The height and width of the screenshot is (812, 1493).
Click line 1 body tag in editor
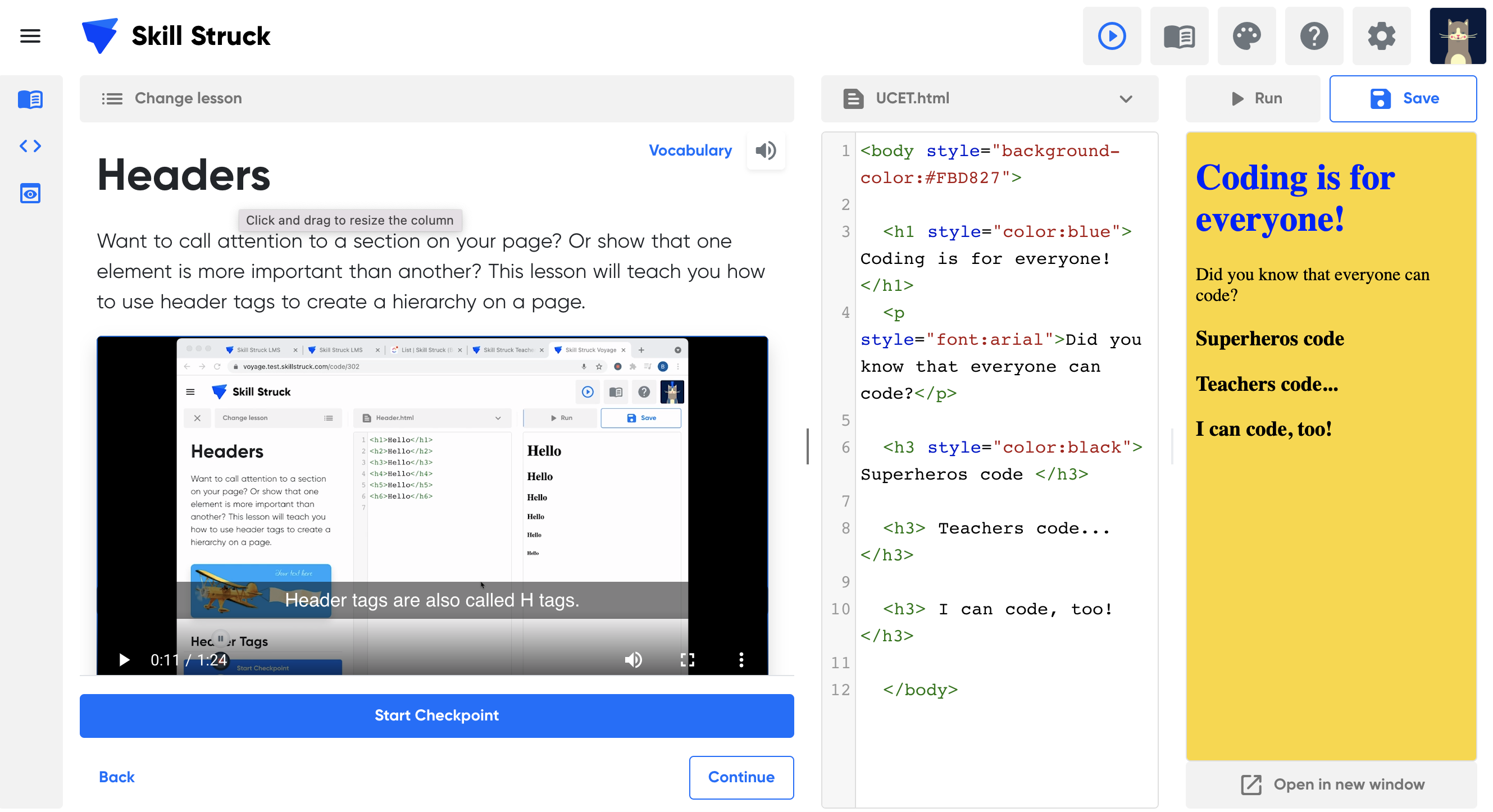[989, 164]
